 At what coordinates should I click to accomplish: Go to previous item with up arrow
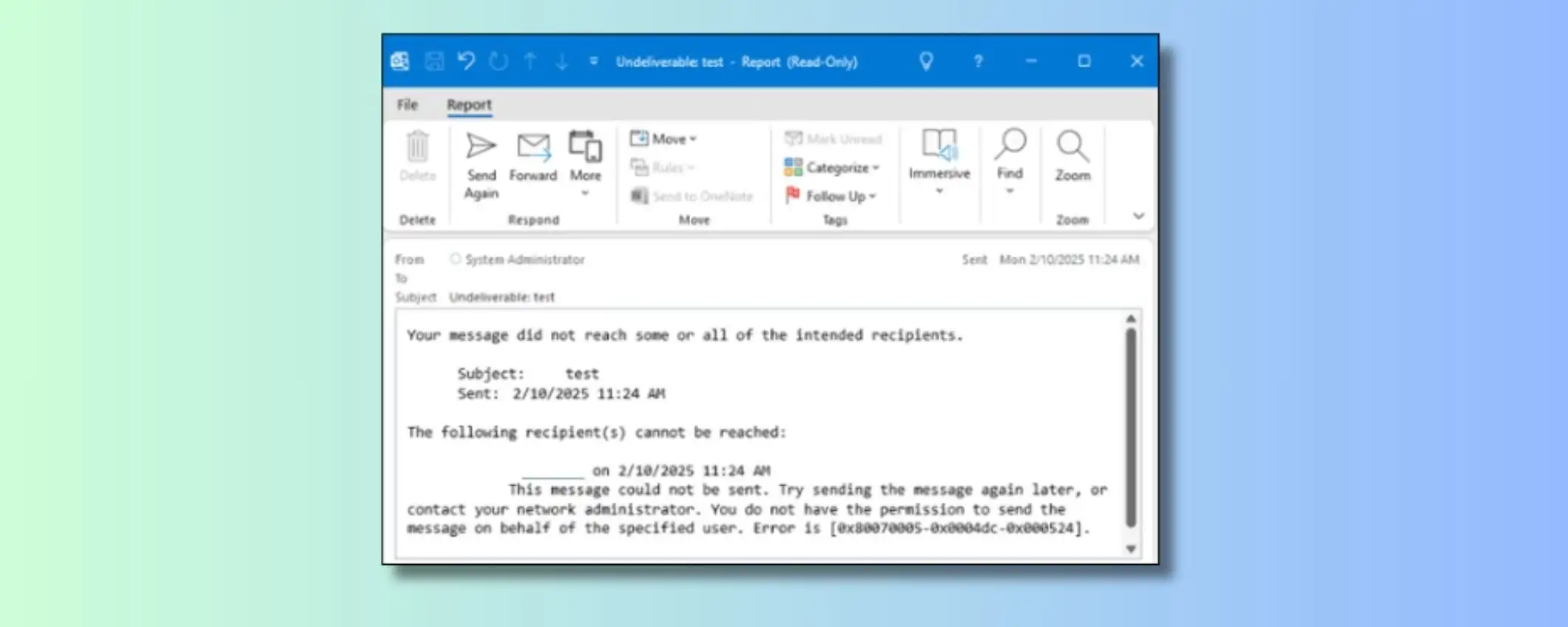530,61
